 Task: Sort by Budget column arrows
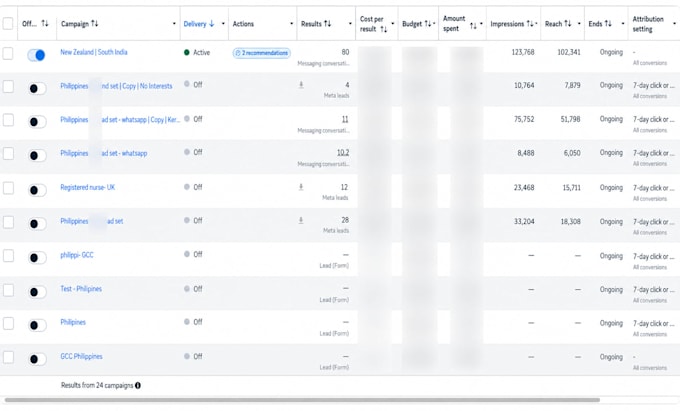click(x=428, y=23)
